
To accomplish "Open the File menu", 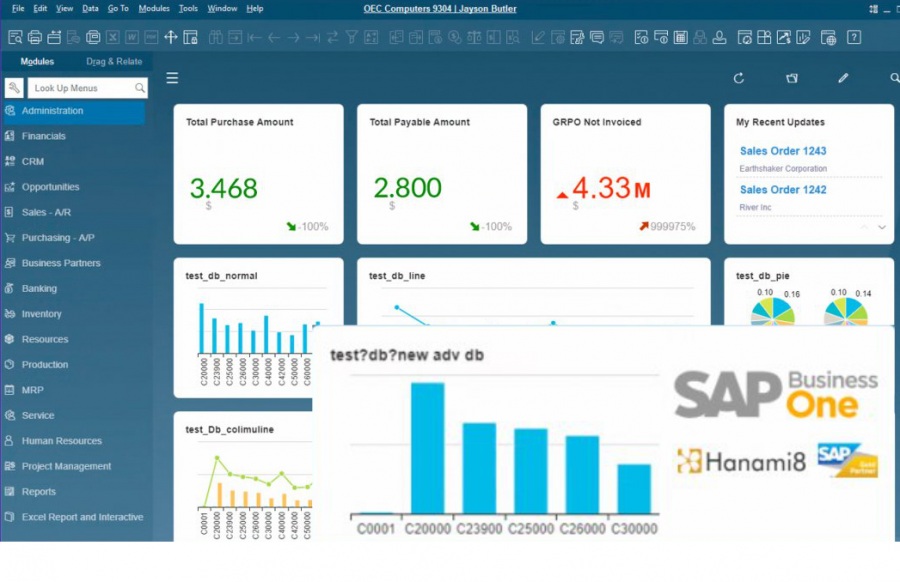I will (18, 9).
